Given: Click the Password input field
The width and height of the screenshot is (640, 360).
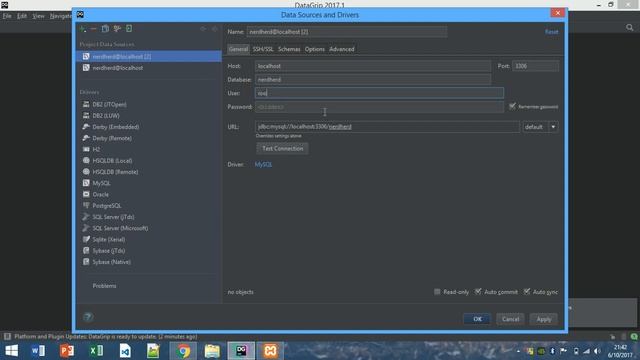Looking at the screenshot, I should 379,107.
